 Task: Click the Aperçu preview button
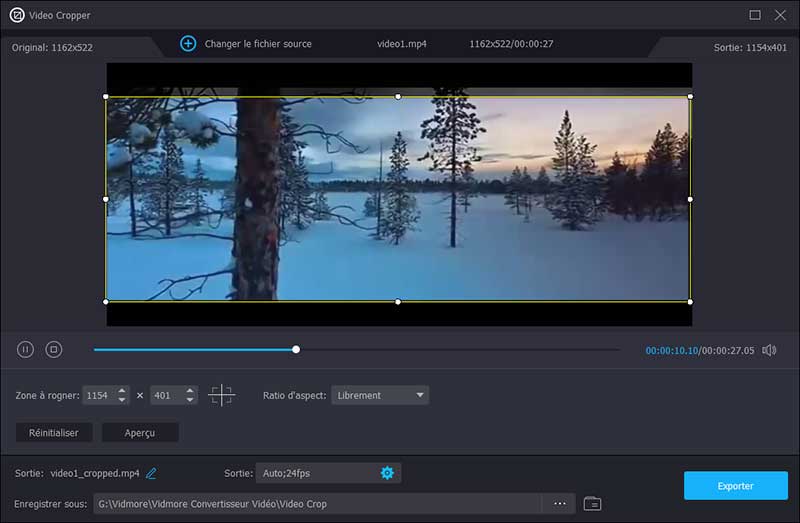pyautogui.click(x=140, y=432)
